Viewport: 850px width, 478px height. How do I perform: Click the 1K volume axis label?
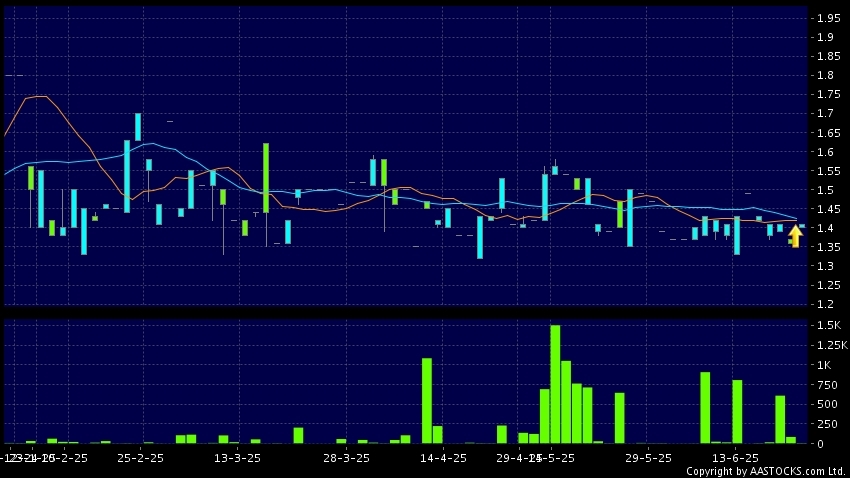click(824, 365)
